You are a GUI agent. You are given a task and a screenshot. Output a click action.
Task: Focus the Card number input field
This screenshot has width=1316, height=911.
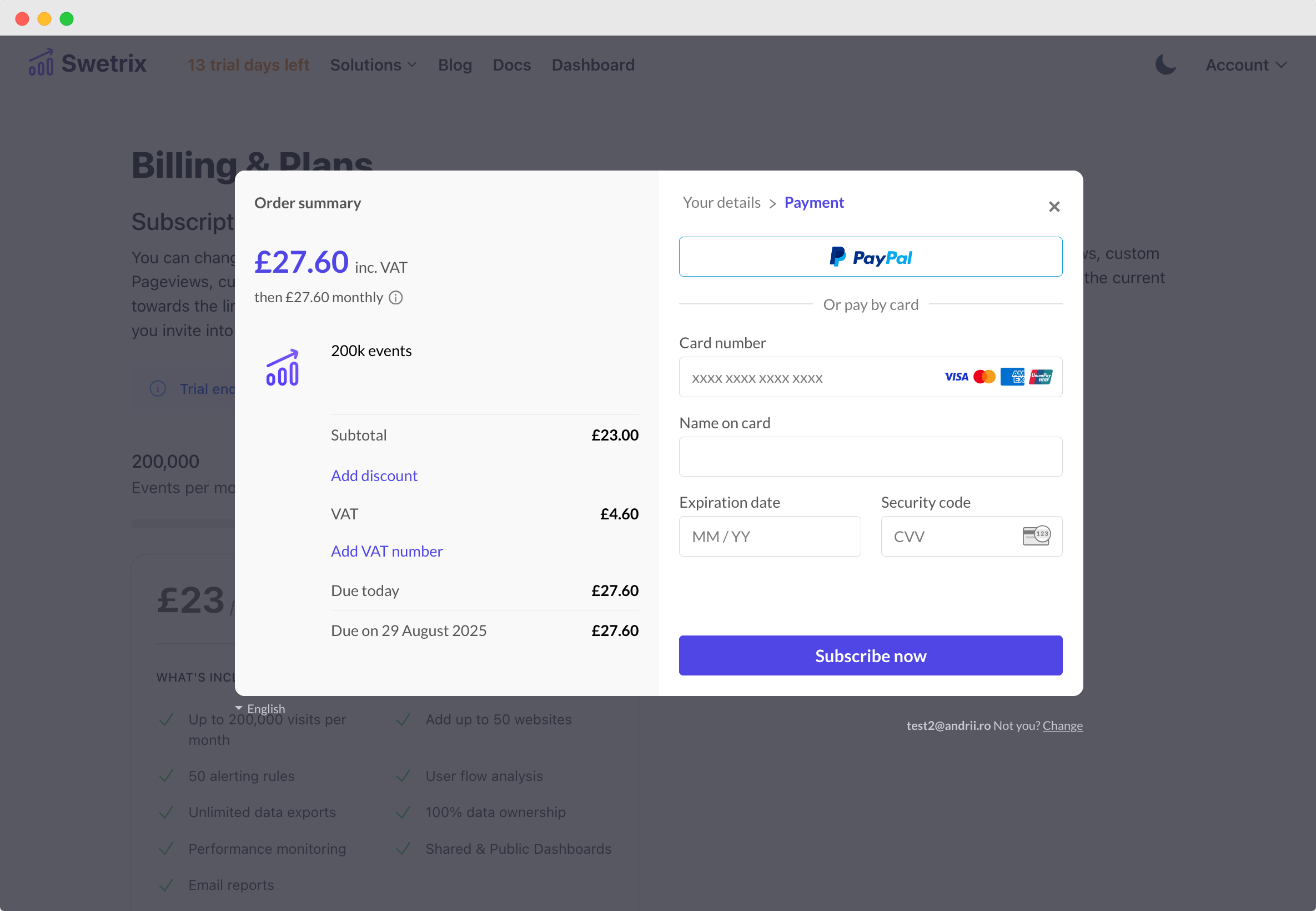click(810, 377)
